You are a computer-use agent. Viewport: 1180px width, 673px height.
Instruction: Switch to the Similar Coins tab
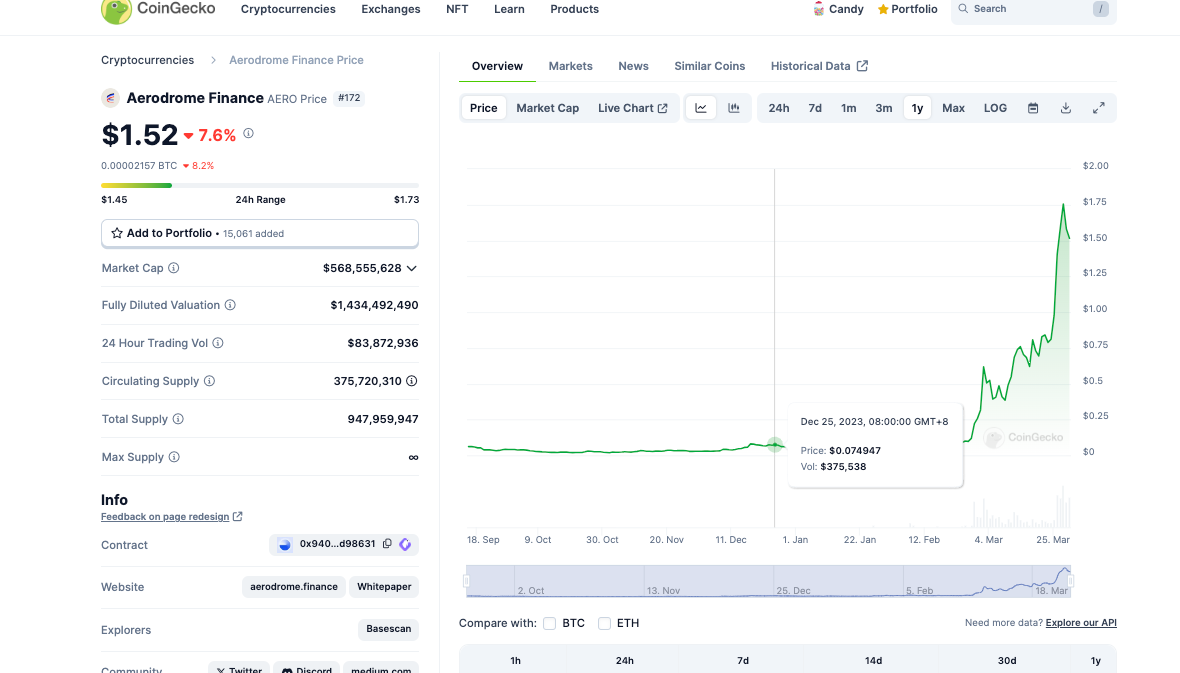point(710,66)
